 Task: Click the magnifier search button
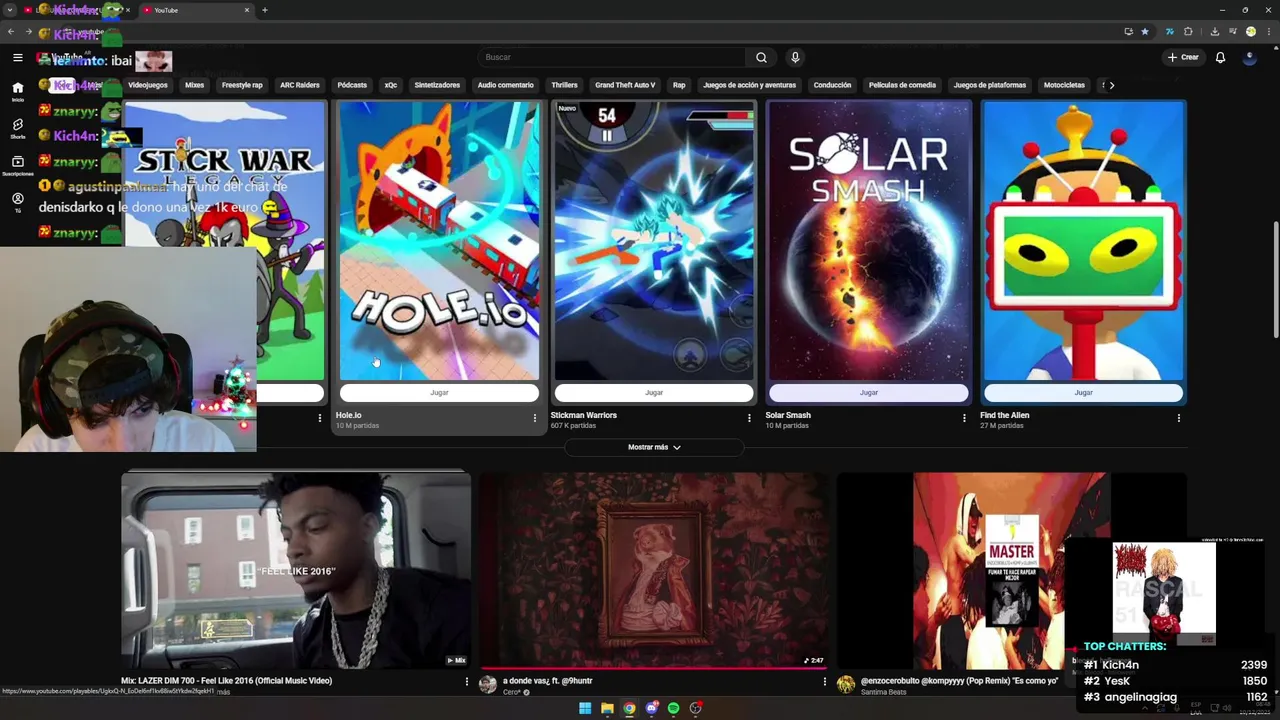[761, 57]
